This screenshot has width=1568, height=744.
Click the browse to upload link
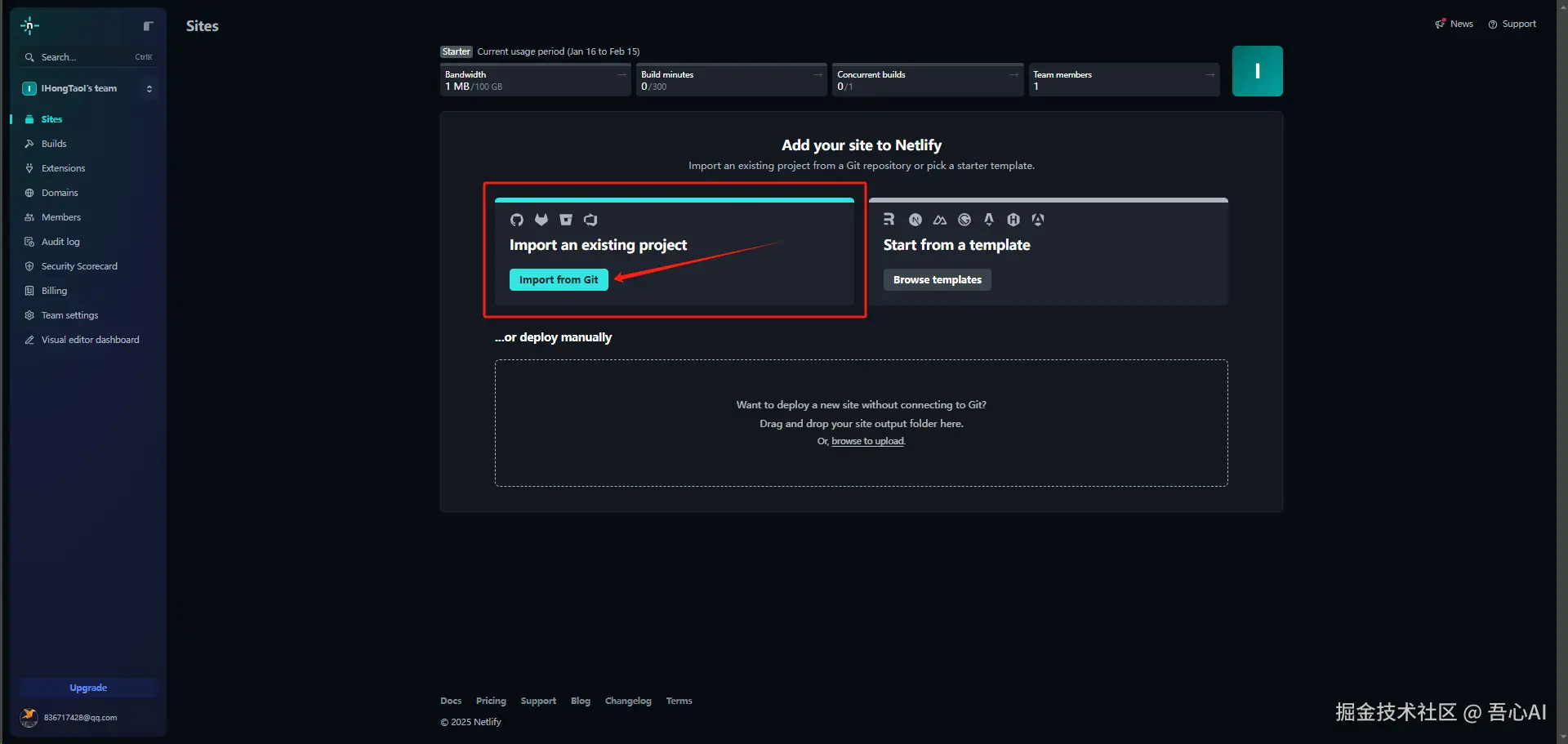(867, 441)
